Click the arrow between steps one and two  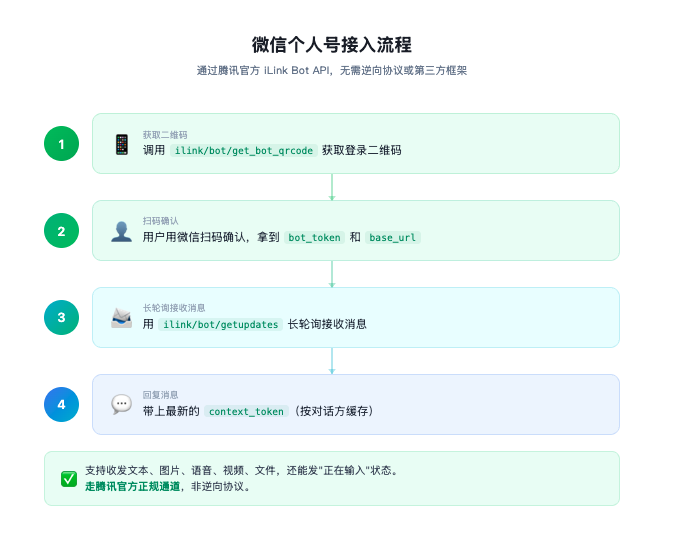click(331, 187)
